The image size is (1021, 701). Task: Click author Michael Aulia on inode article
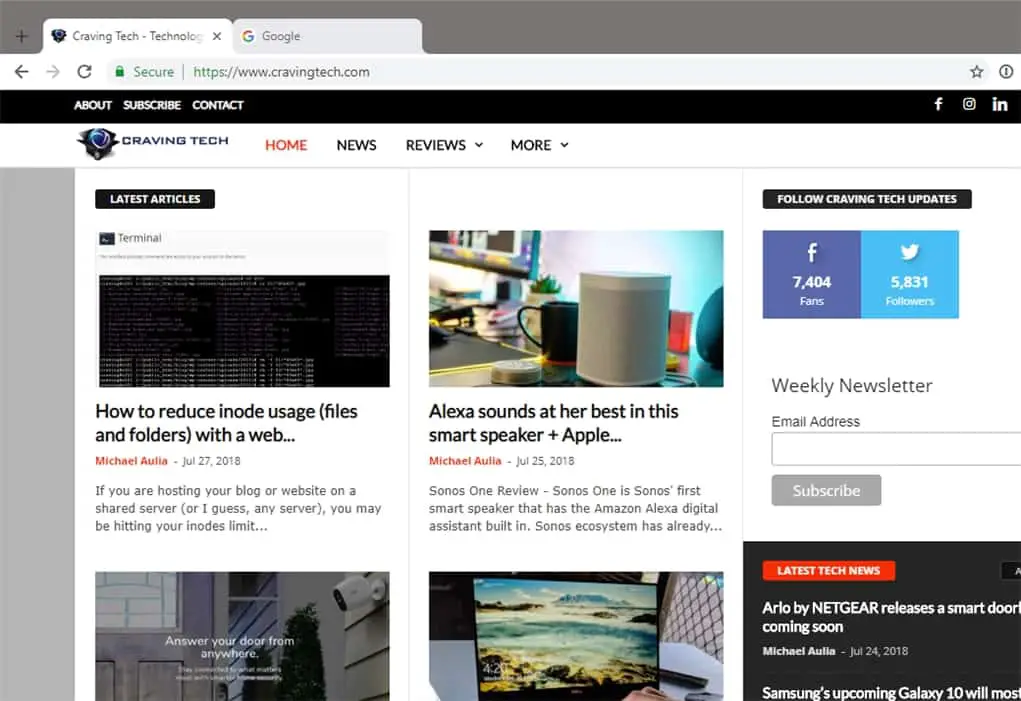pos(132,461)
